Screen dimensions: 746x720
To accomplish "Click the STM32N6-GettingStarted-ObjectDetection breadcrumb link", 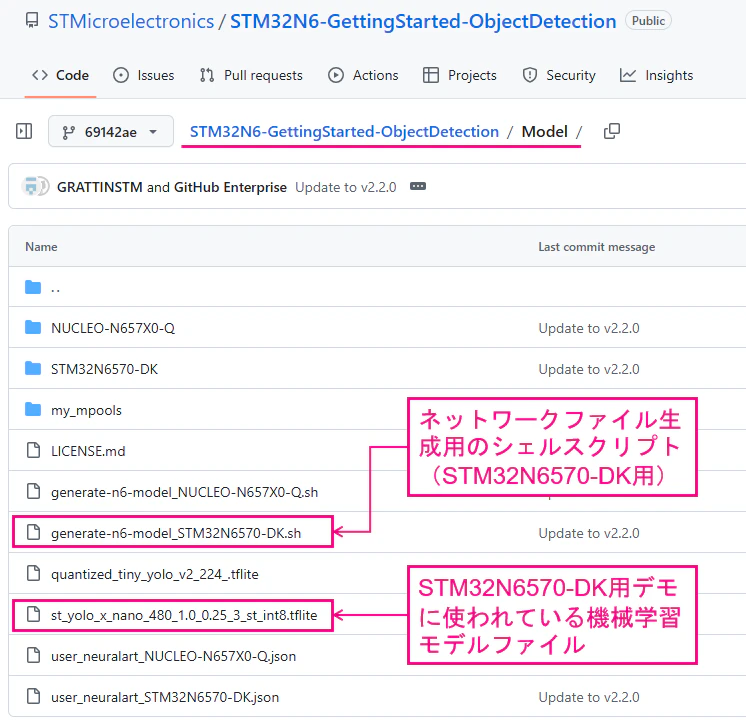I will click(x=344, y=131).
